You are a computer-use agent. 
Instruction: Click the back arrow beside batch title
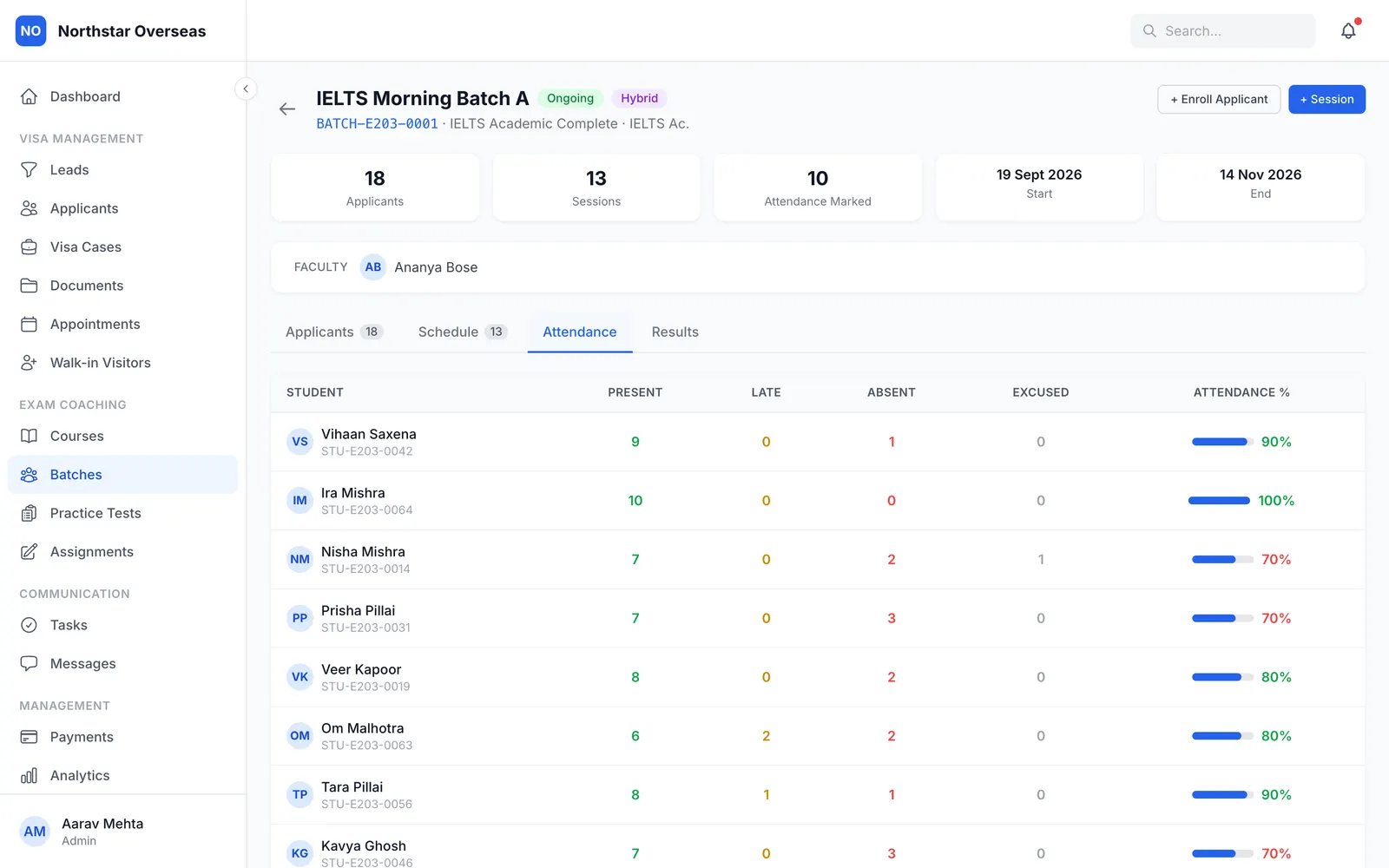tap(287, 109)
